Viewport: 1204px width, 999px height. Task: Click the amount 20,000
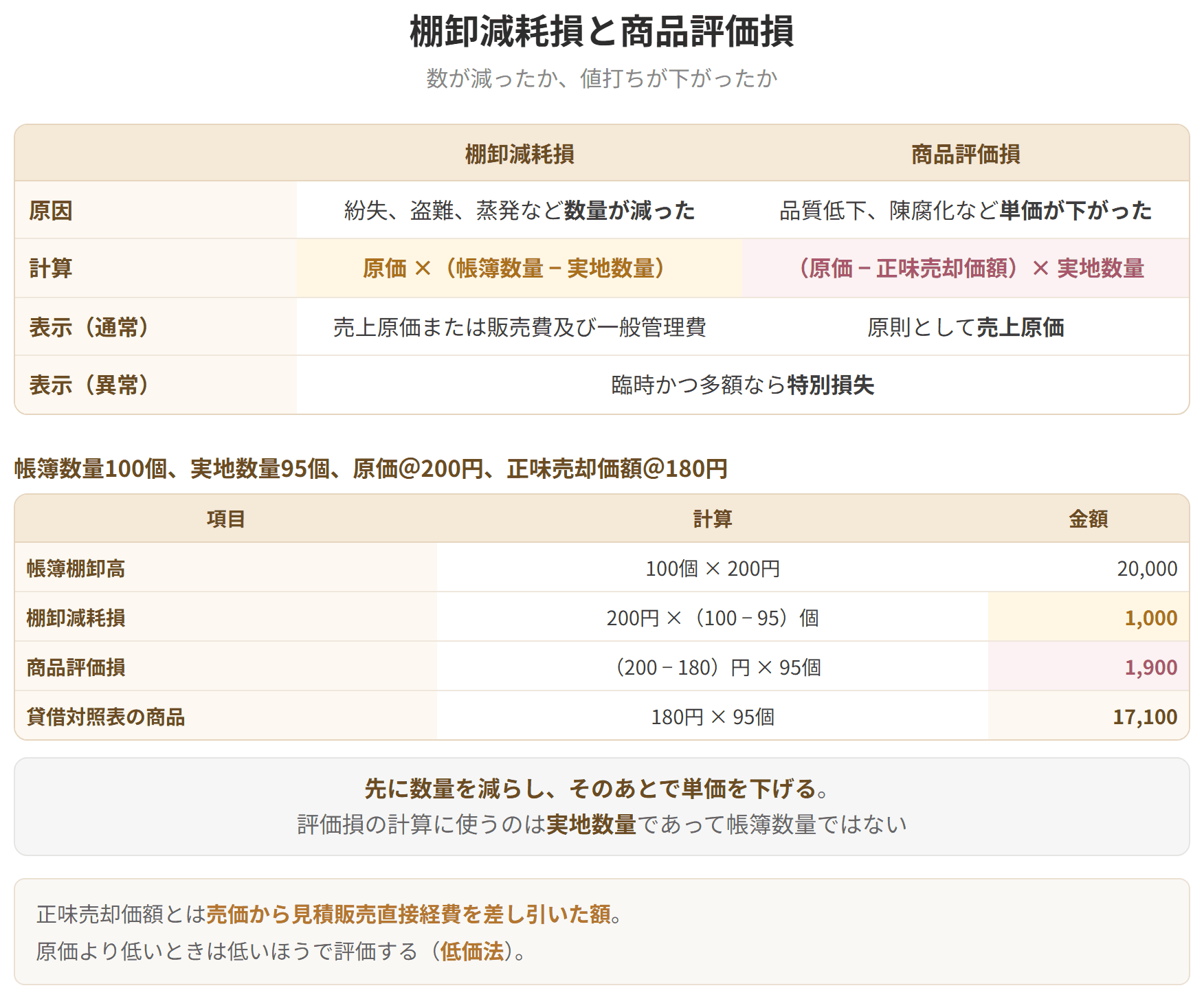(x=1147, y=568)
